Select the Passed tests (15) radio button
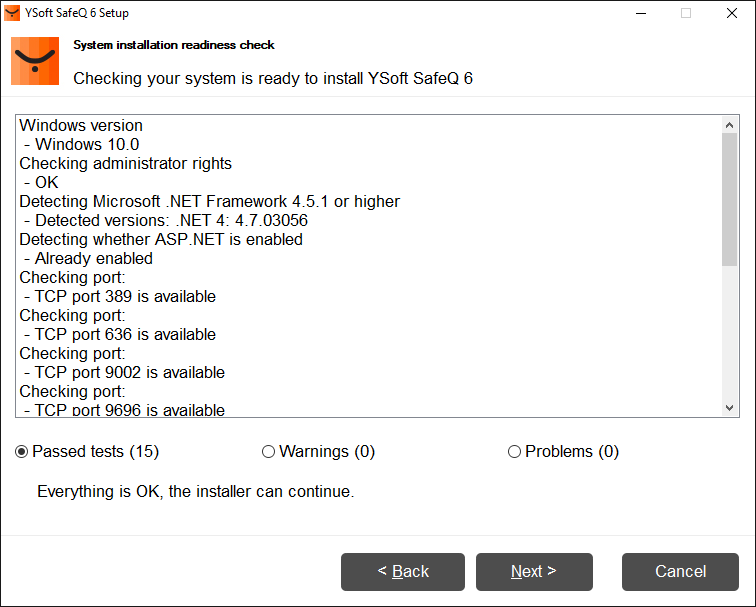 (22, 452)
